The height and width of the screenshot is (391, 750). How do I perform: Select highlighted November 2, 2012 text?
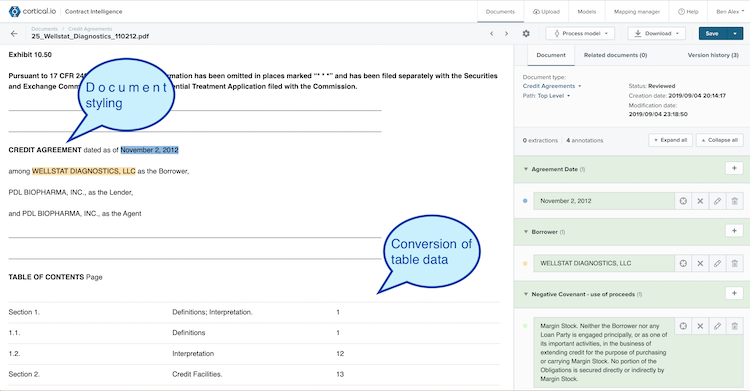coord(149,150)
